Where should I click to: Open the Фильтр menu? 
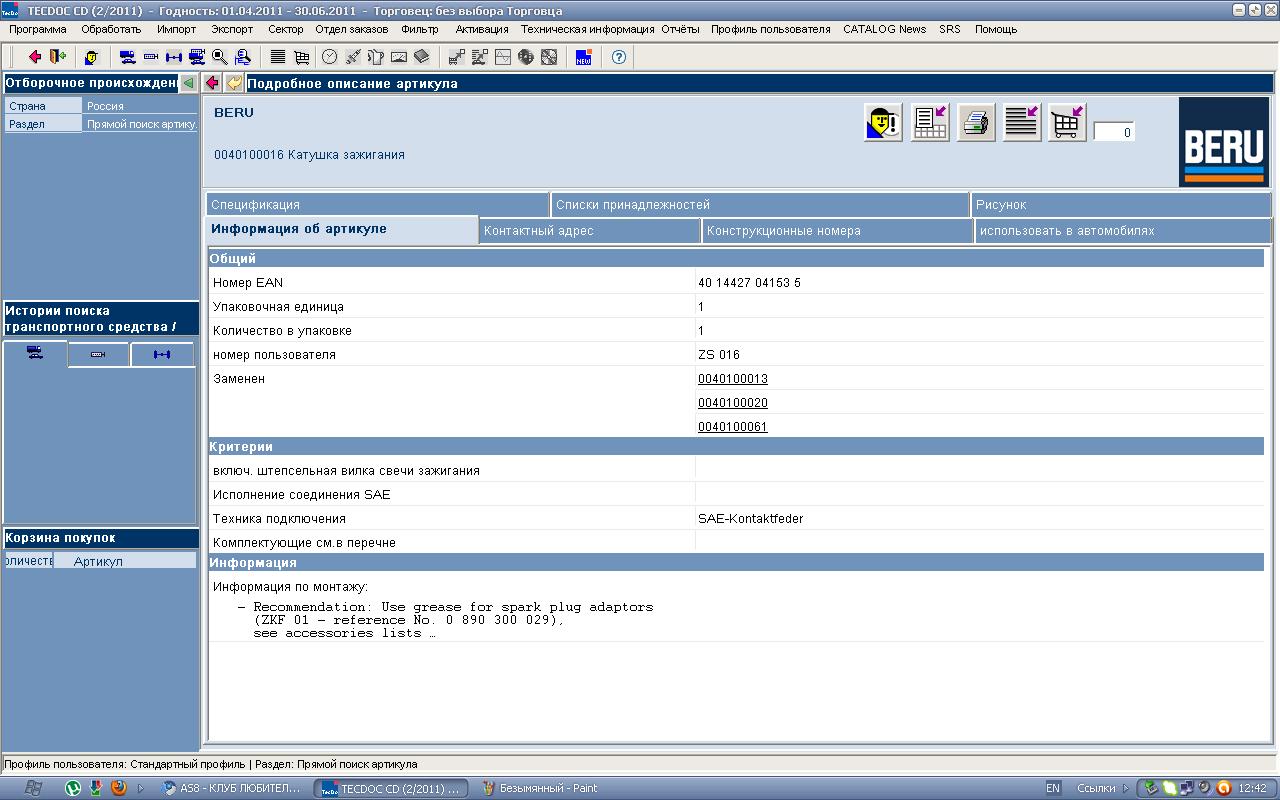coord(419,29)
